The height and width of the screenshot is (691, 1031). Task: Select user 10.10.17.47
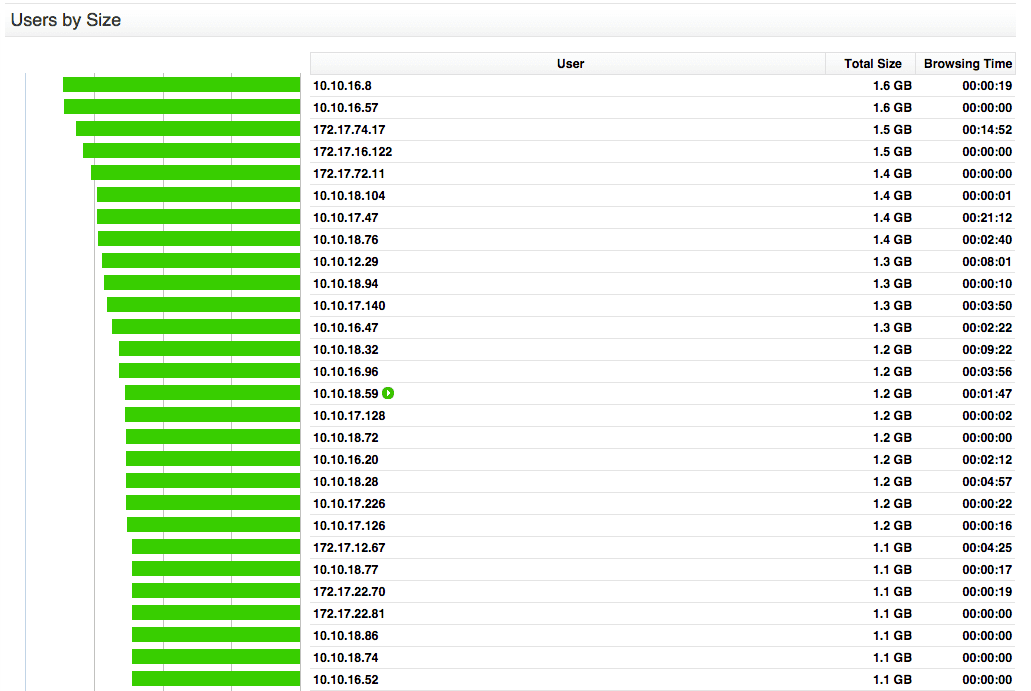tap(345, 218)
